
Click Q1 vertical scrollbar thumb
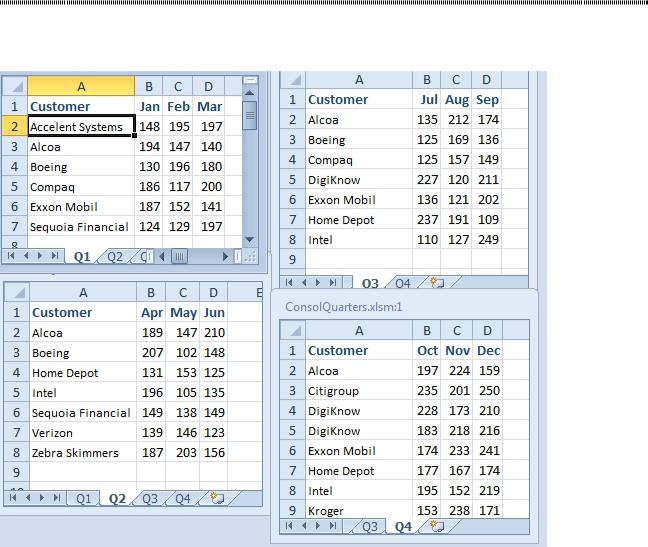click(250, 115)
